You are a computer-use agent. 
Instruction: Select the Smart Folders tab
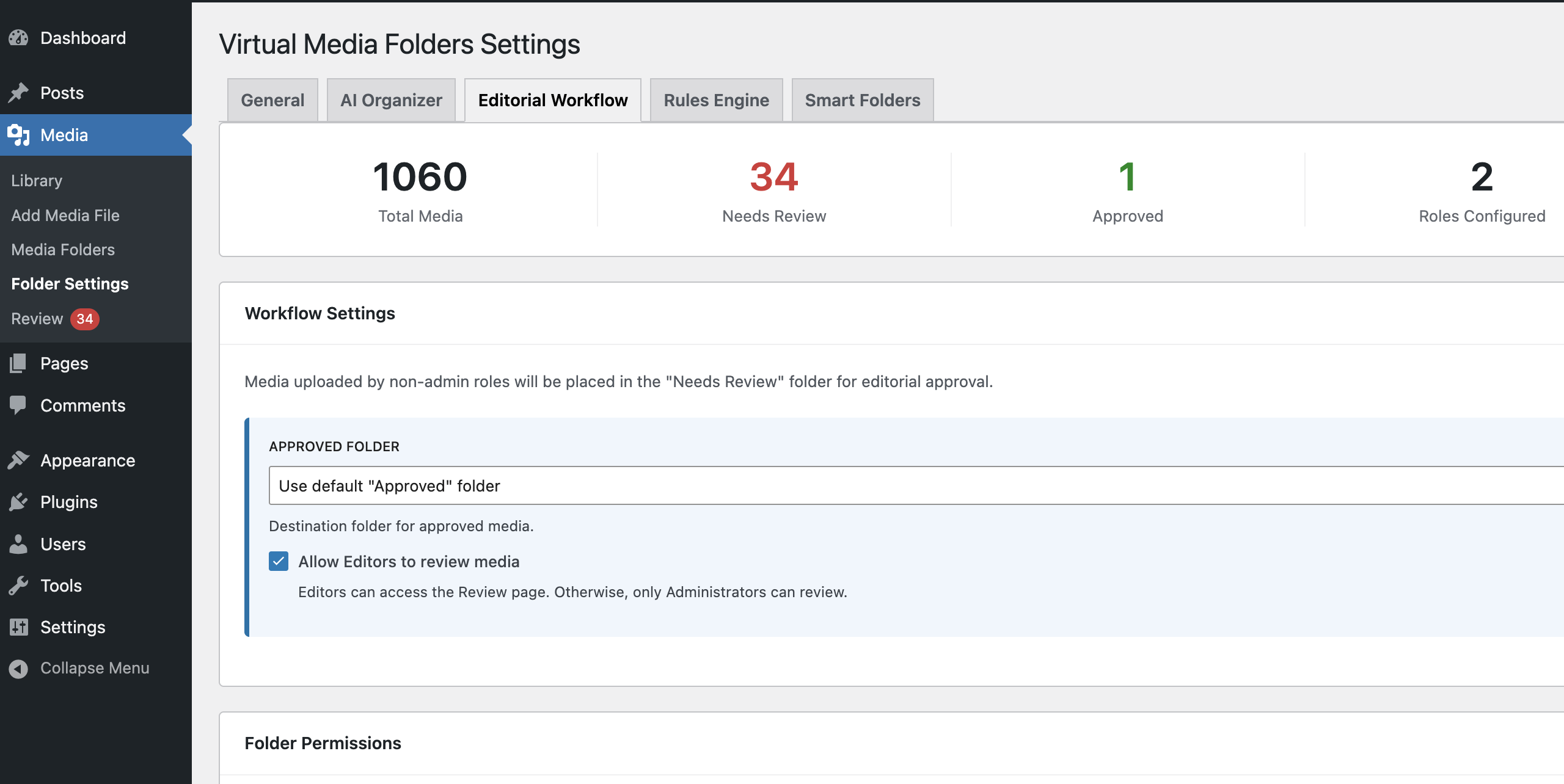point(862,100)
